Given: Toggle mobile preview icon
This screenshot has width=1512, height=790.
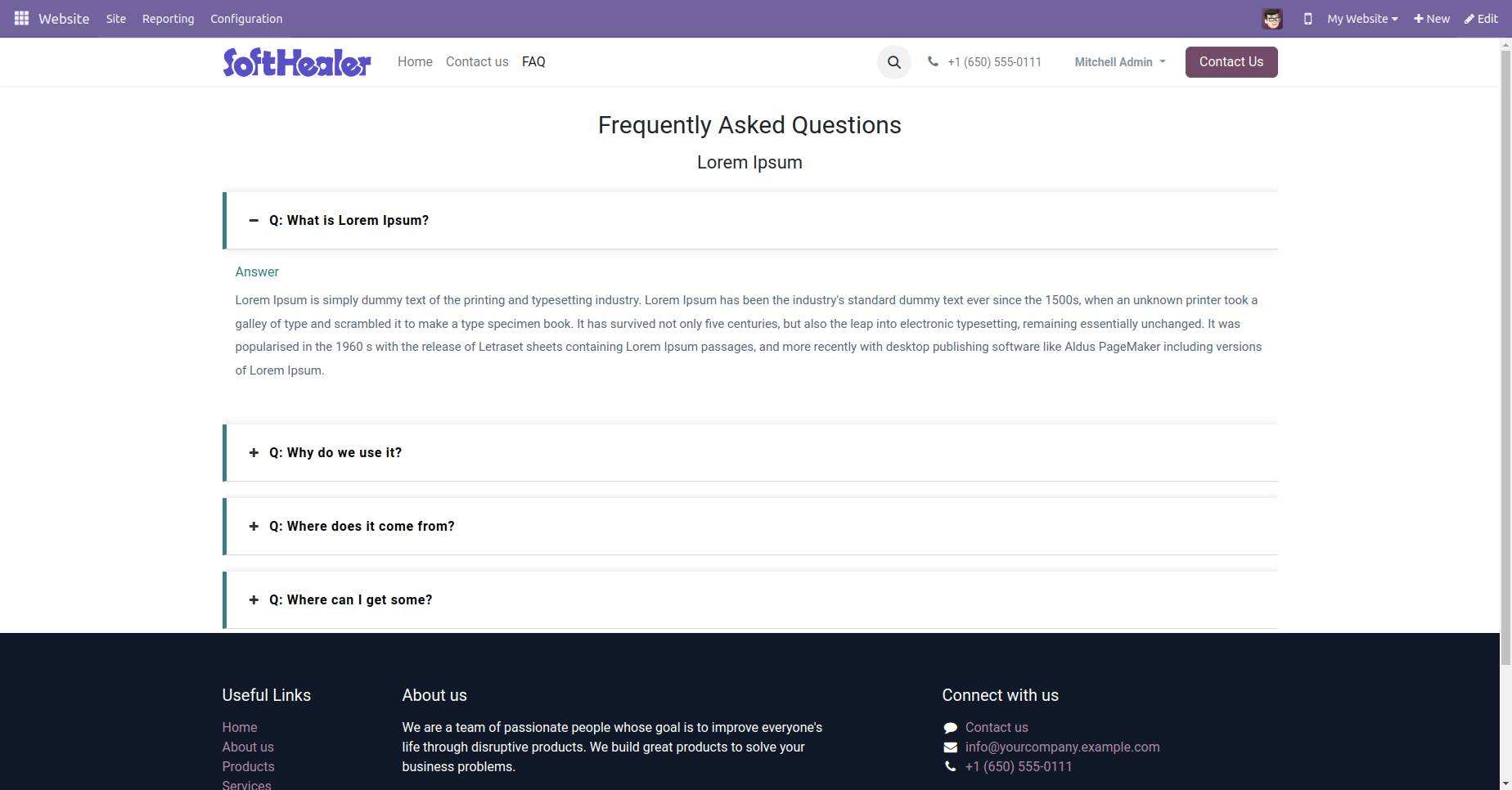Looking at the screenshot, I should click(1307, 19).
